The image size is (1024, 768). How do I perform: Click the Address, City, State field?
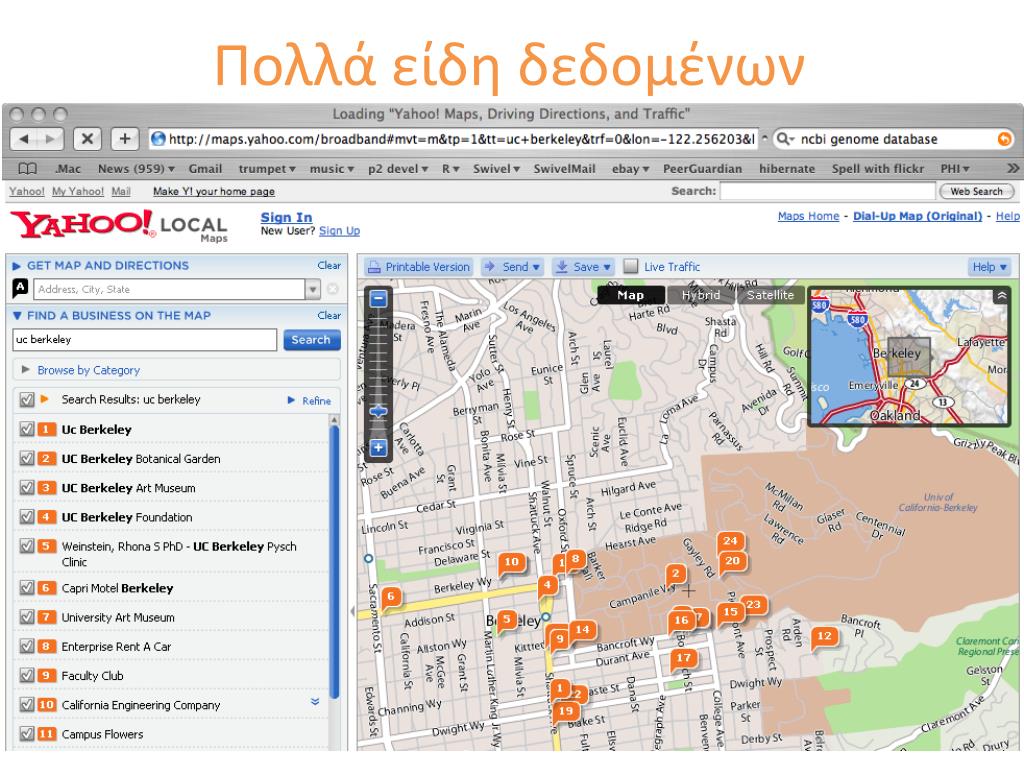[170, 289]
